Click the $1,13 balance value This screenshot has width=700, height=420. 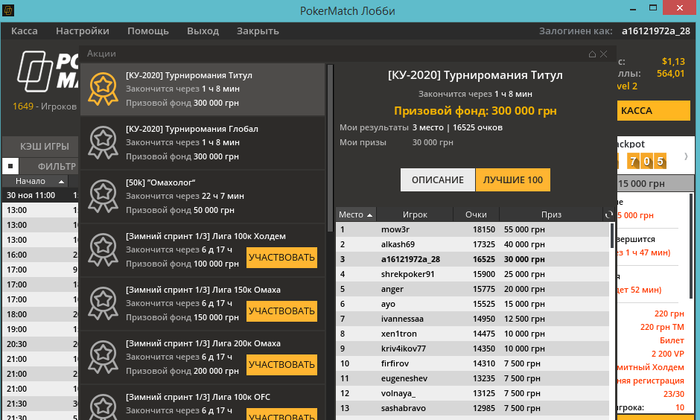pos(673,62)
